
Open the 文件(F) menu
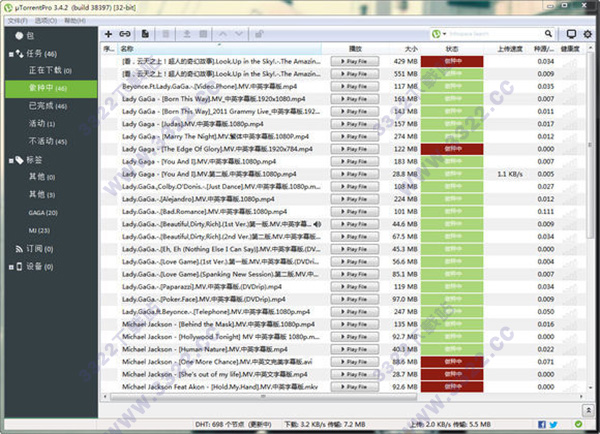pos(18,21)
